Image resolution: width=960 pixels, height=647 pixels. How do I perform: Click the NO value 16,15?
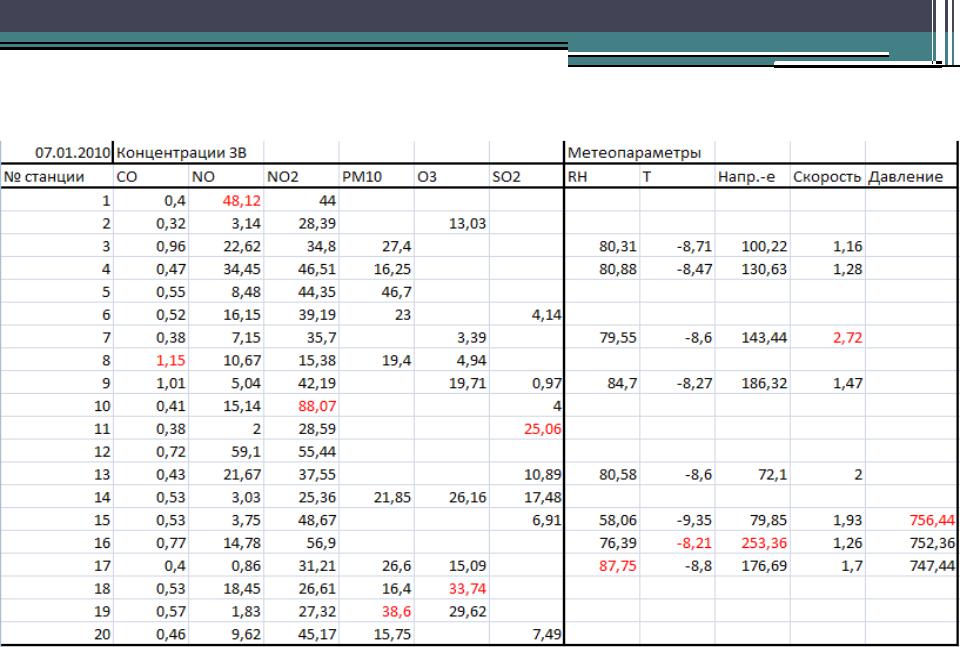[x=242, y=315]
